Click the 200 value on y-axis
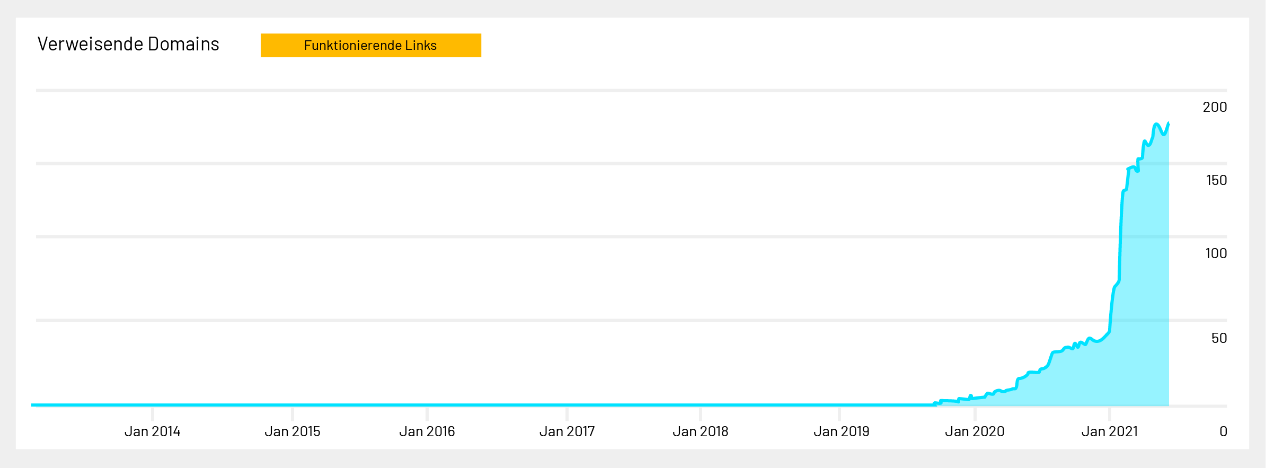 pos(1215,107)
